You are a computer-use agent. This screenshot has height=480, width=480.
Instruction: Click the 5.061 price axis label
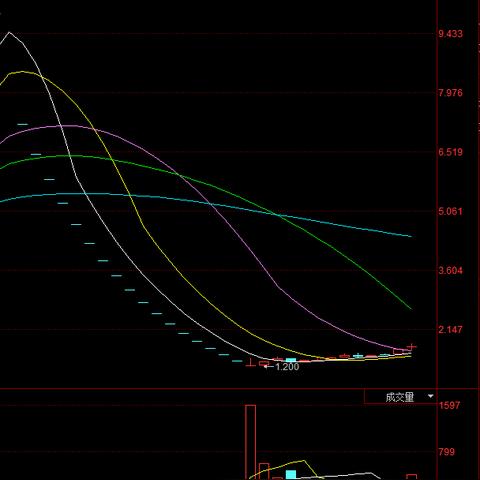(x=450, y=211)
